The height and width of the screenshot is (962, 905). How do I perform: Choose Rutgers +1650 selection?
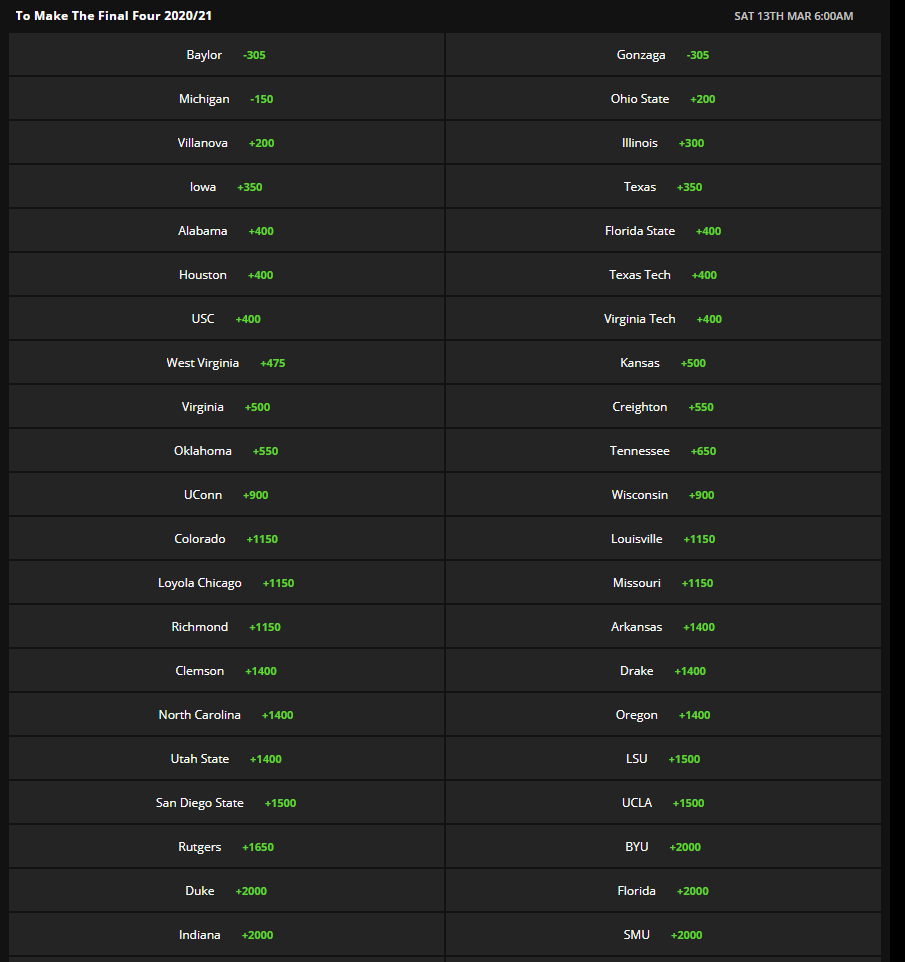(226, 847)
